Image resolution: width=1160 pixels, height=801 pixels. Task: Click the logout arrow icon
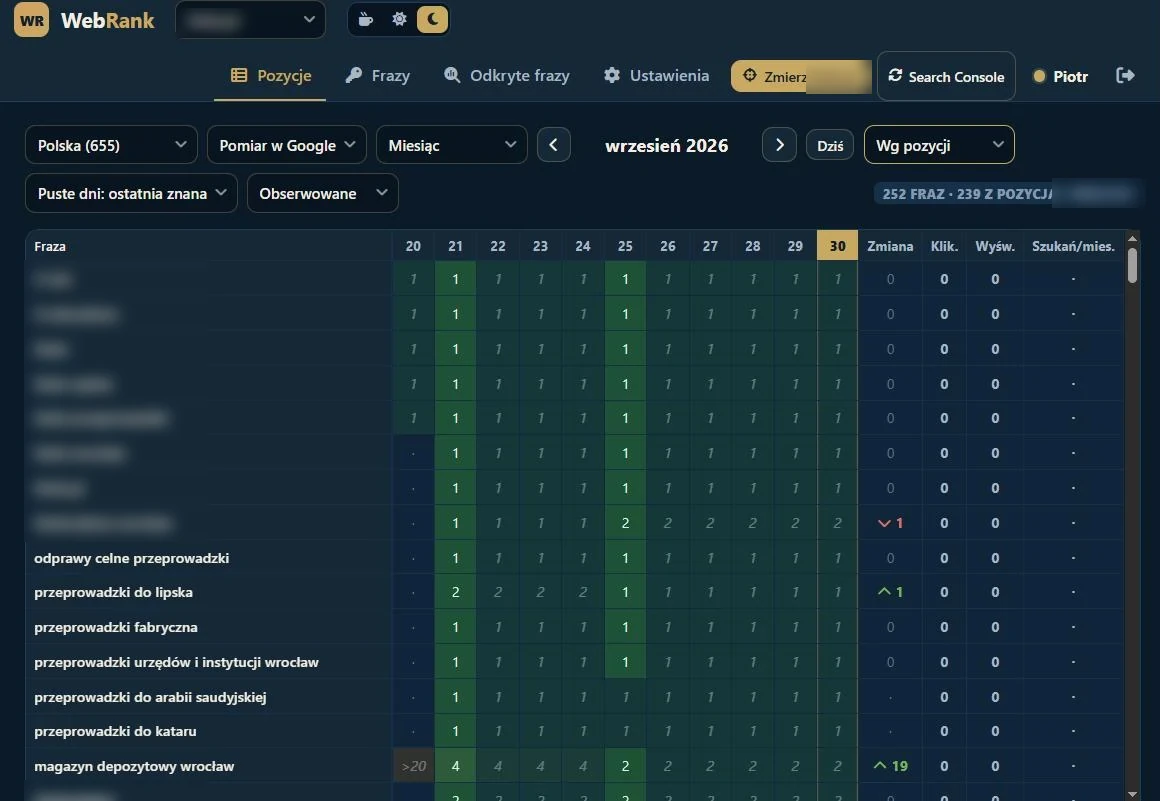coord(1125,75)
